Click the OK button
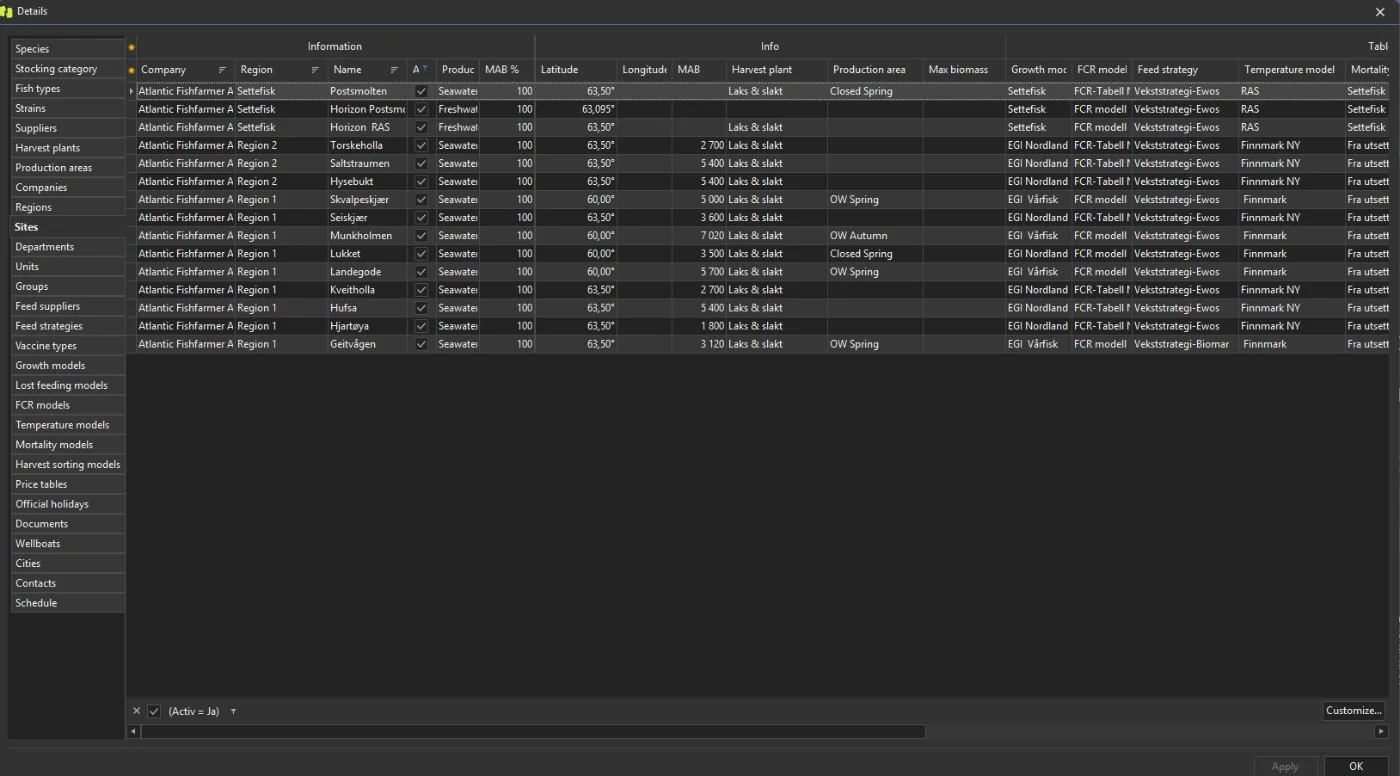The height and width of the screenshot is (776, 1400). click(1356, 766)
